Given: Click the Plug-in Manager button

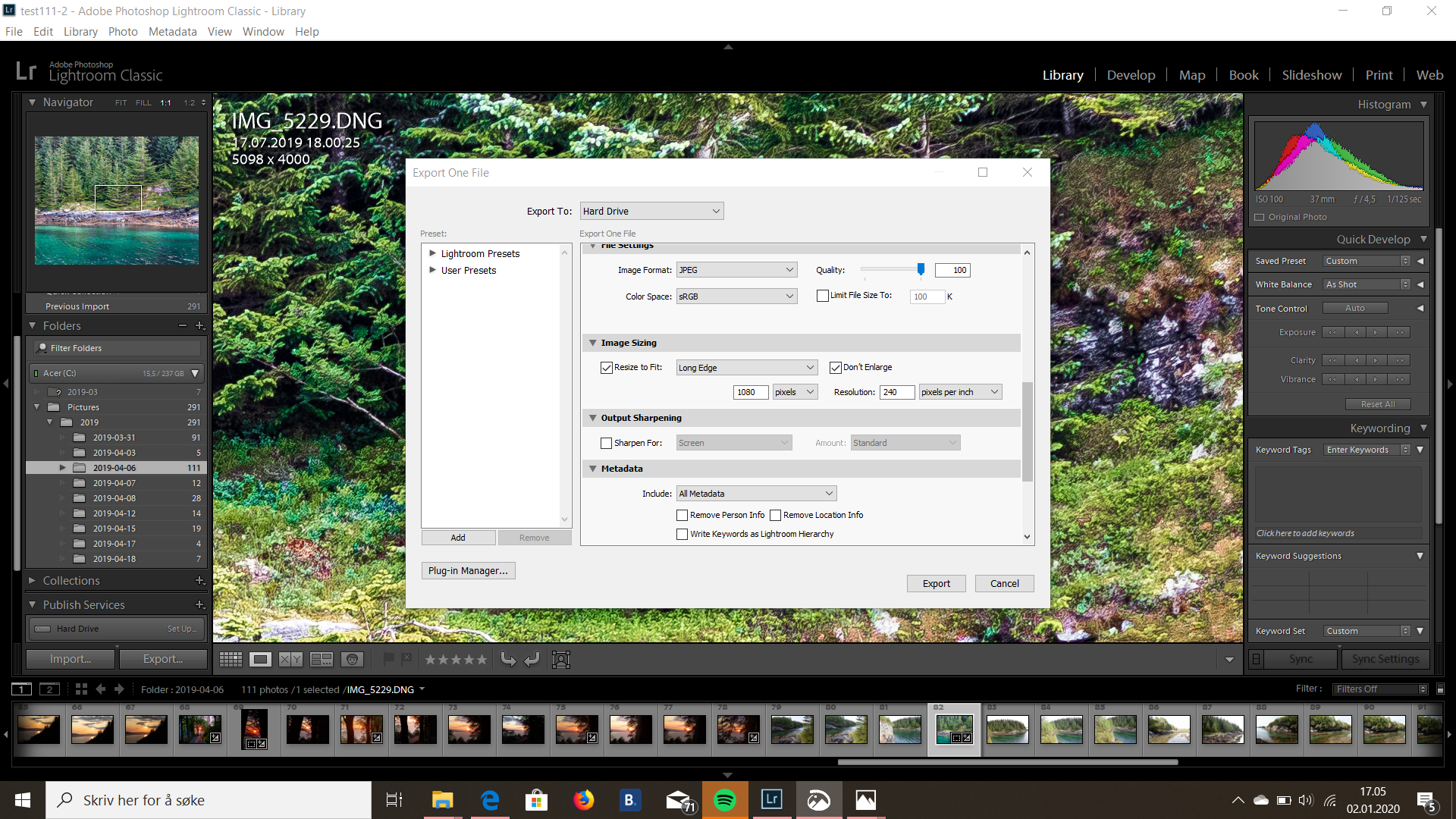Looking at the screenshot, I should pos(467,571).
